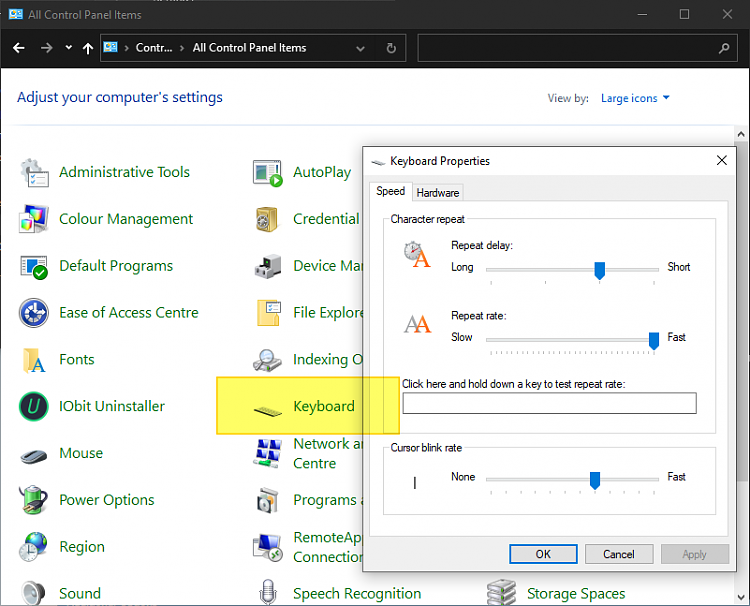Open the Administrative Tools link
This screenshot has width=750, height=606.
pos(124,172)
